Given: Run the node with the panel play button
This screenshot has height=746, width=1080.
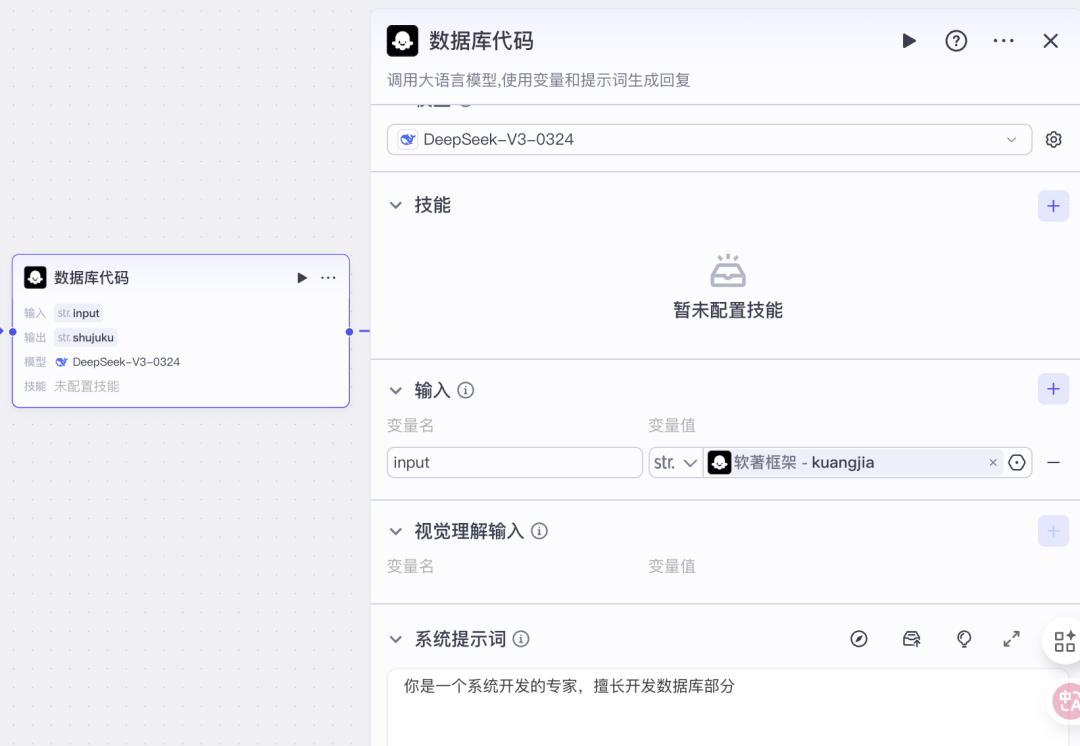Looking at the screenshot, I should point(909,41).
